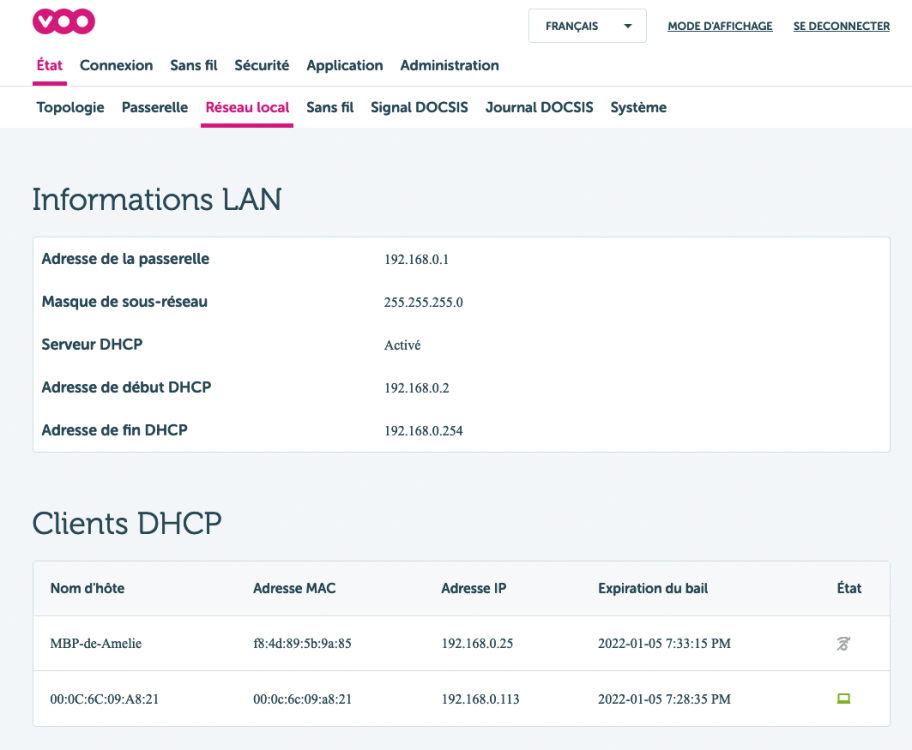Click the green wired device status icon
This screenshot has height=750, width=912.
tap(843, 698)
